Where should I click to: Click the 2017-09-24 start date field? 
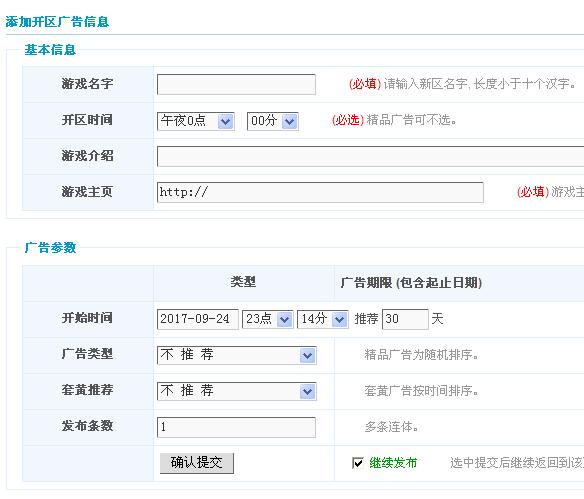click(197, 319)
